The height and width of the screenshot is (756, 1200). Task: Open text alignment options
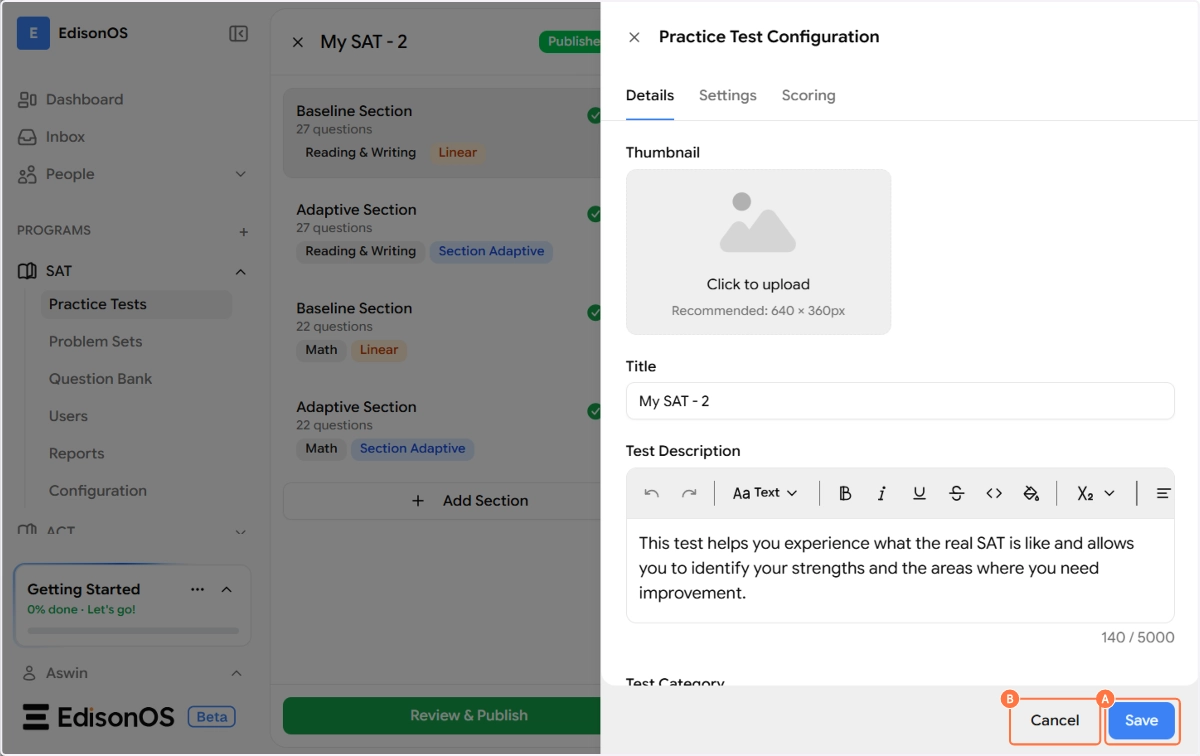(x=1163, y=493)
